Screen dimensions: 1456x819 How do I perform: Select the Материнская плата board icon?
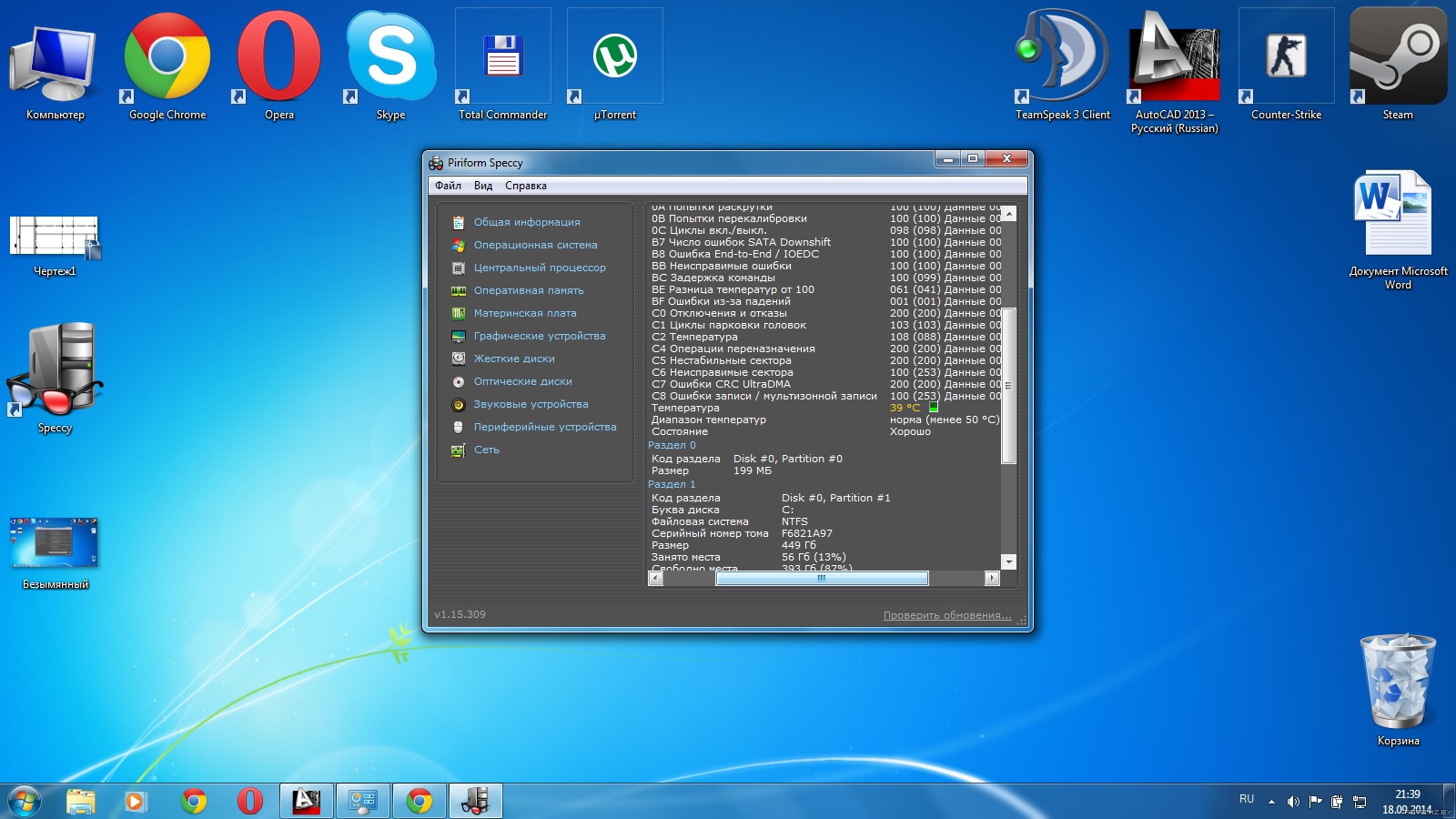point(459,313)
